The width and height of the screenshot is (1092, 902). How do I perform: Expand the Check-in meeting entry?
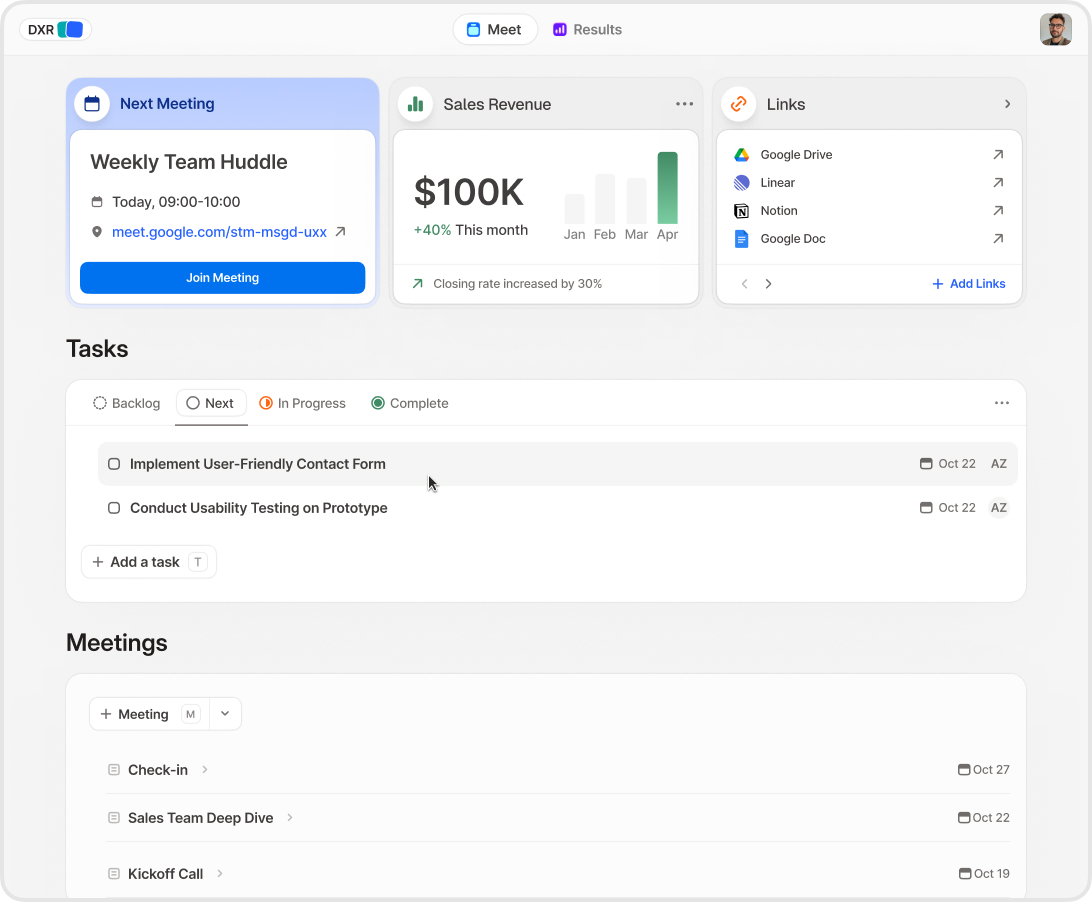204,769
